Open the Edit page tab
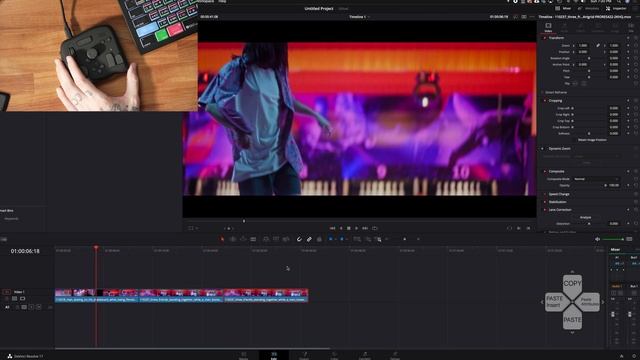The height and width of the screenshot is (360, 640). pyautogui.click(x=274, y=355)
